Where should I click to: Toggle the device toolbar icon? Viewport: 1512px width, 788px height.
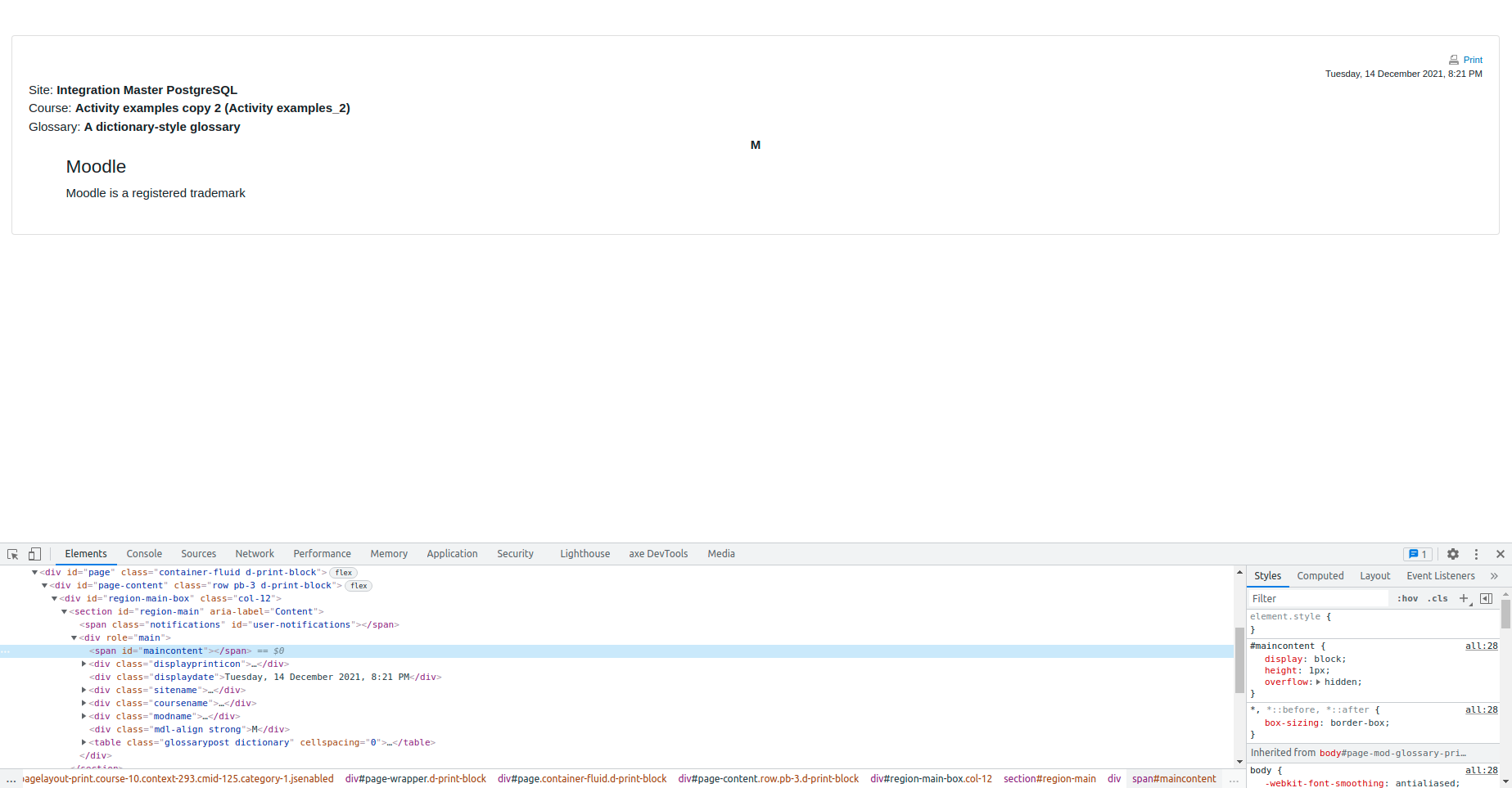click(x=34, y=554)
